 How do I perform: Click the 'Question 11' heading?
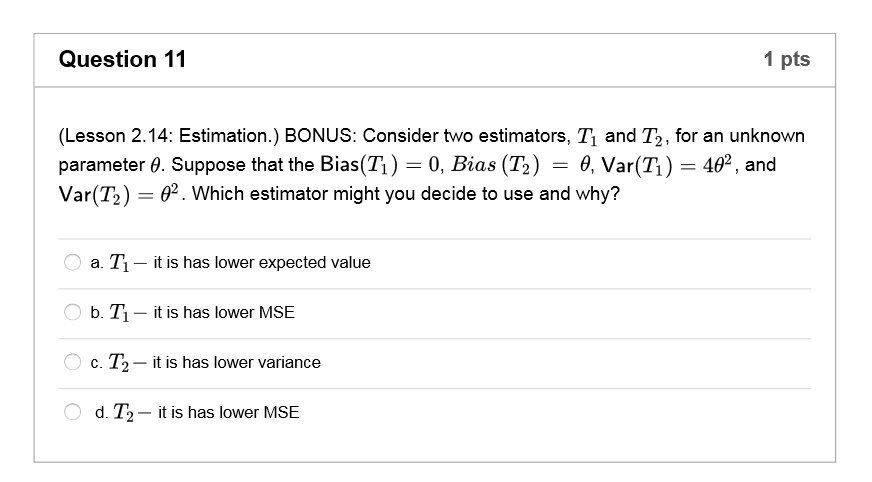click(x=122, y=59)
